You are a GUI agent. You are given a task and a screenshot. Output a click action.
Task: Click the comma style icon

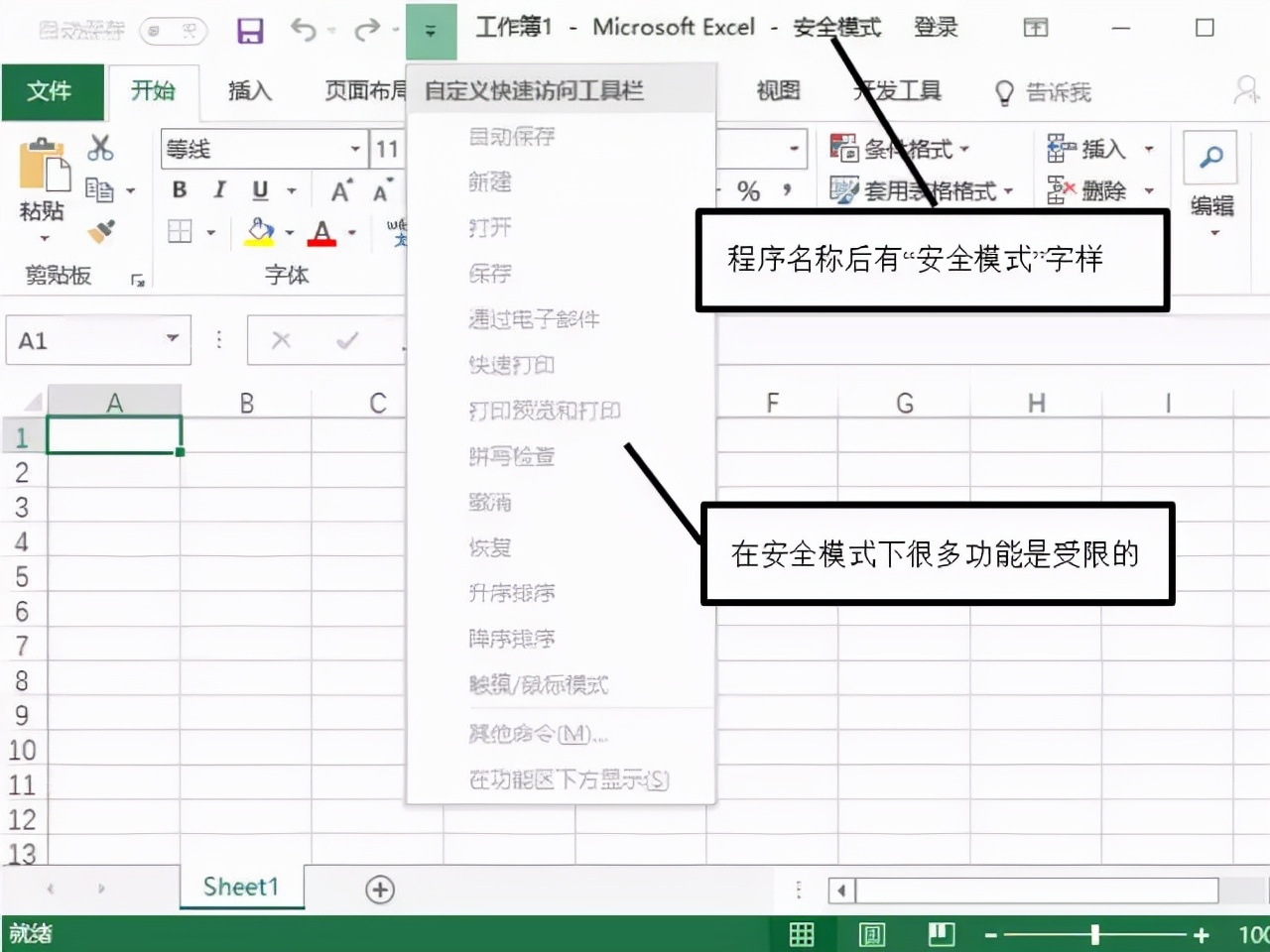787,188
